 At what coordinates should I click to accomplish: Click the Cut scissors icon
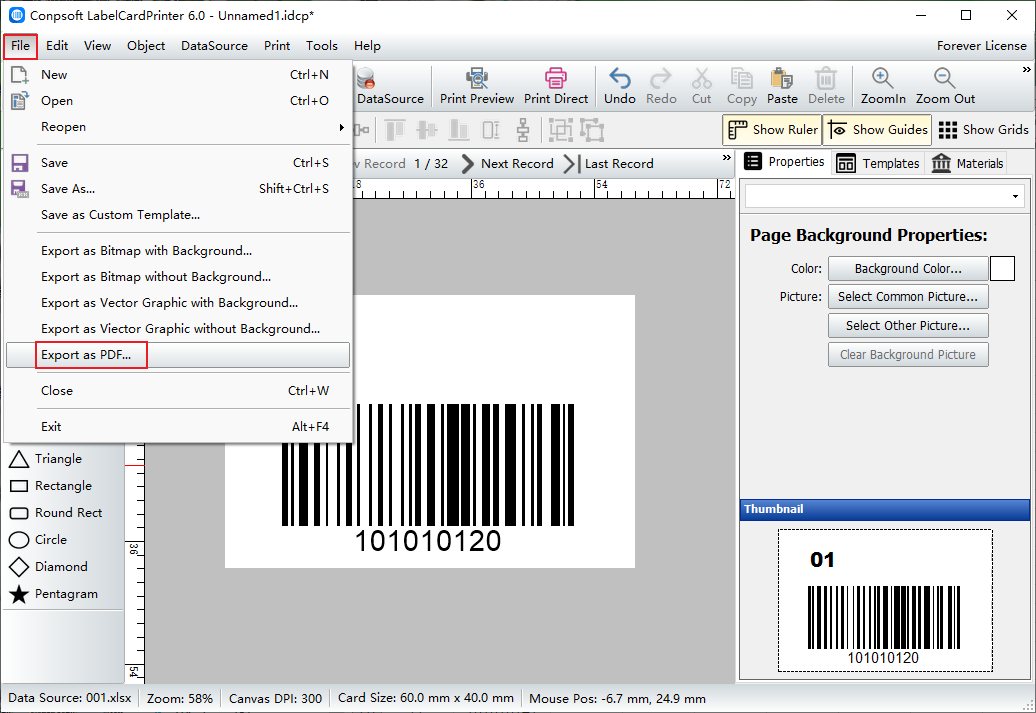pos(702,78)
